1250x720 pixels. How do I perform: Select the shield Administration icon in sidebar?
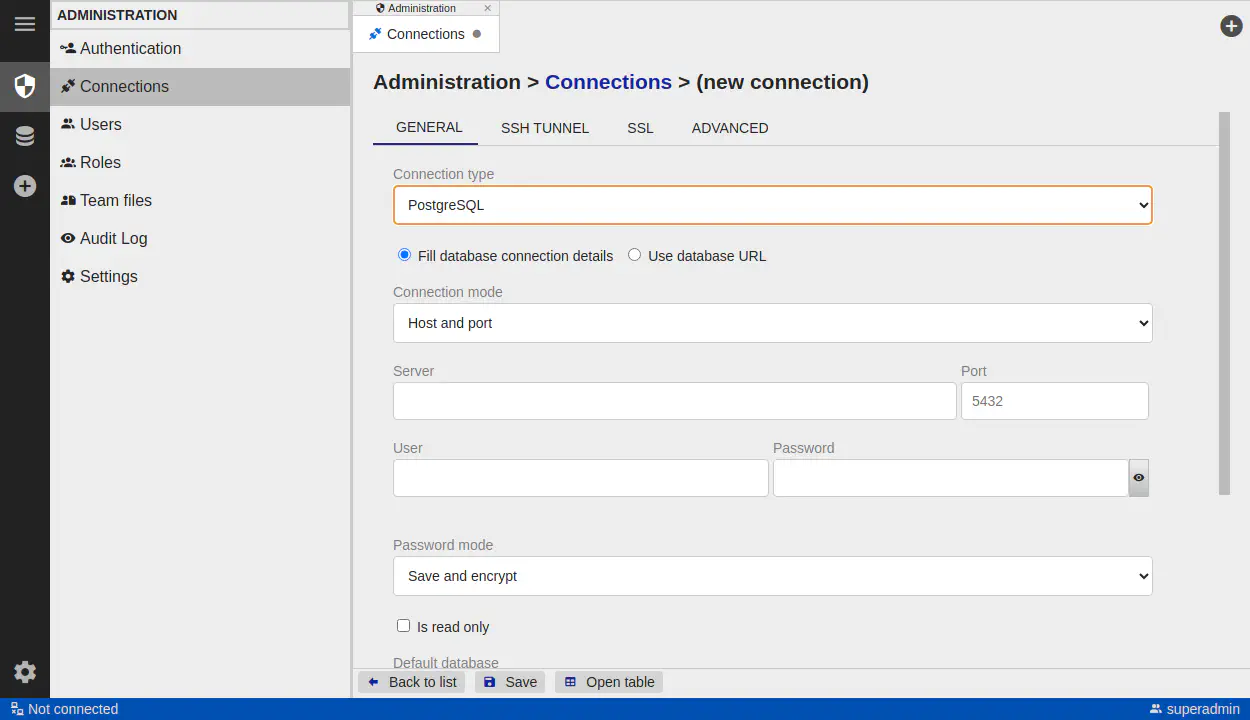[25, 86]
